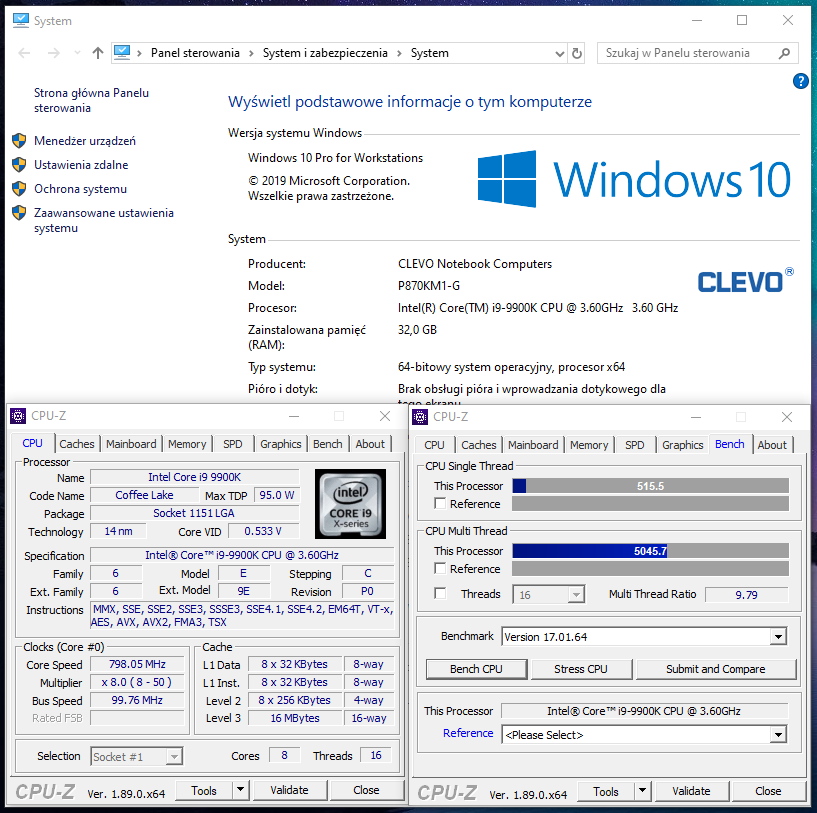Screen dimensions: 817x813
Task: Click the right CPU-Z window title icon
Action: pyautogui.click(x=420, y=417)
